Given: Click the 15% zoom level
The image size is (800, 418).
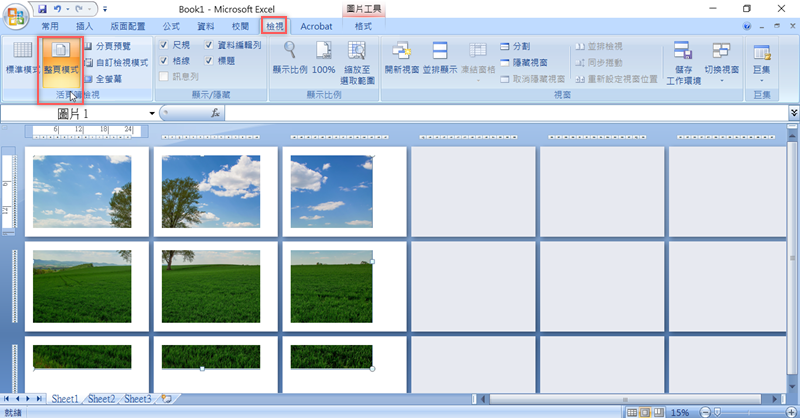Looking at the screenshot, I should pyautogui.click(x=680, y=412).
